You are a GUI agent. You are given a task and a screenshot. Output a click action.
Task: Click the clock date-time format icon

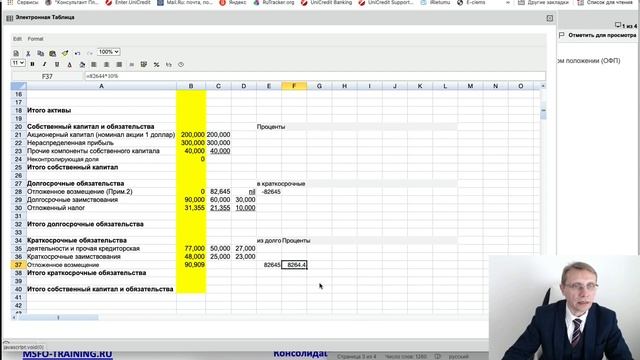(x=181, y=64)
